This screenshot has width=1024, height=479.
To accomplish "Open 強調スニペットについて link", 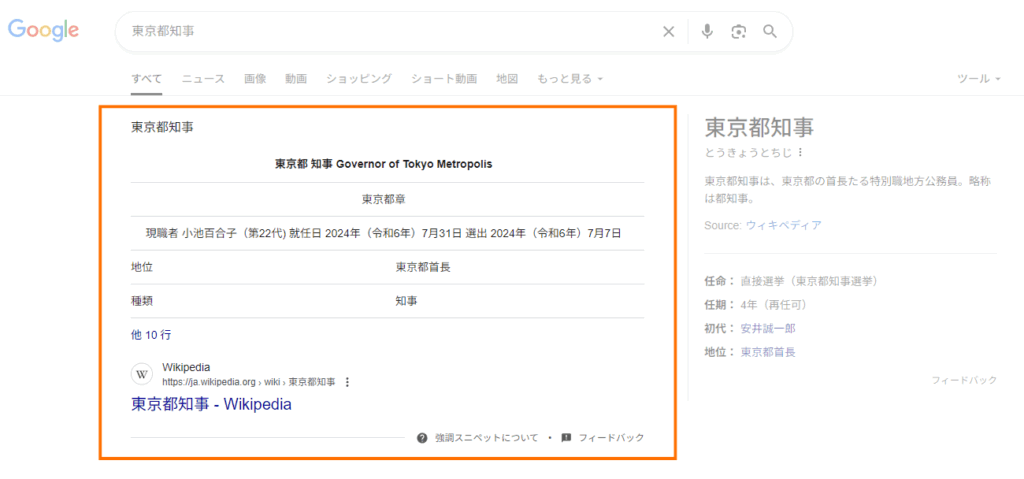I will coord(487,438).
